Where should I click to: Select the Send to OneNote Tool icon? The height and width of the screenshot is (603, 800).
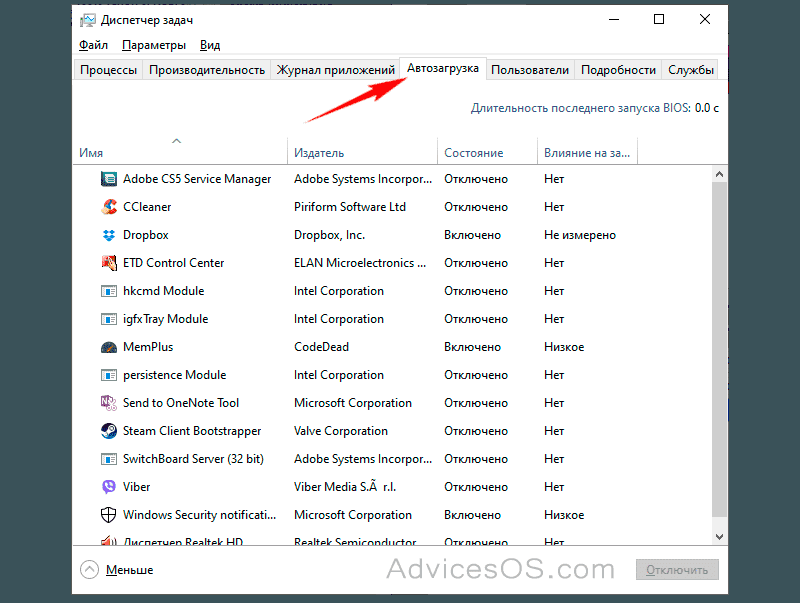click(x=108, y=403)
